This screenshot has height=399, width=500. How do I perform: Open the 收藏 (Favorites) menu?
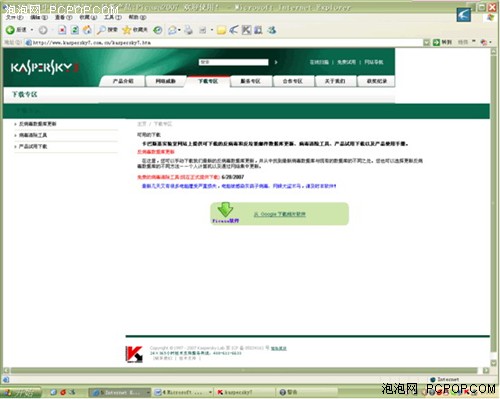pos(88,17)
